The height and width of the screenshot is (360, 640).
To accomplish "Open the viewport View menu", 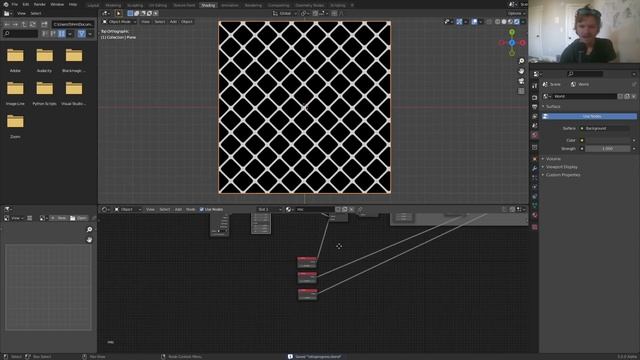I will (x=145, y=22).
